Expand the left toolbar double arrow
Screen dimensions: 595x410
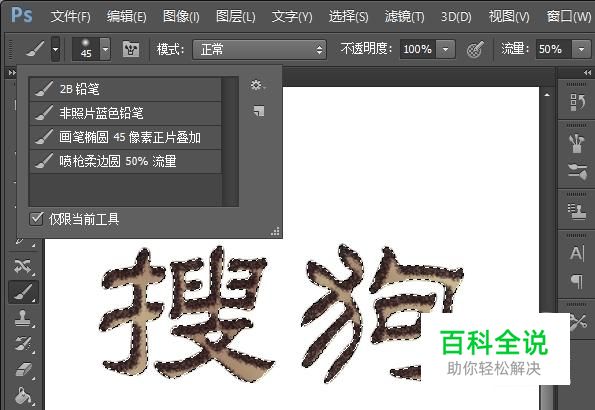pyautogui.click(x=12, y=72)
